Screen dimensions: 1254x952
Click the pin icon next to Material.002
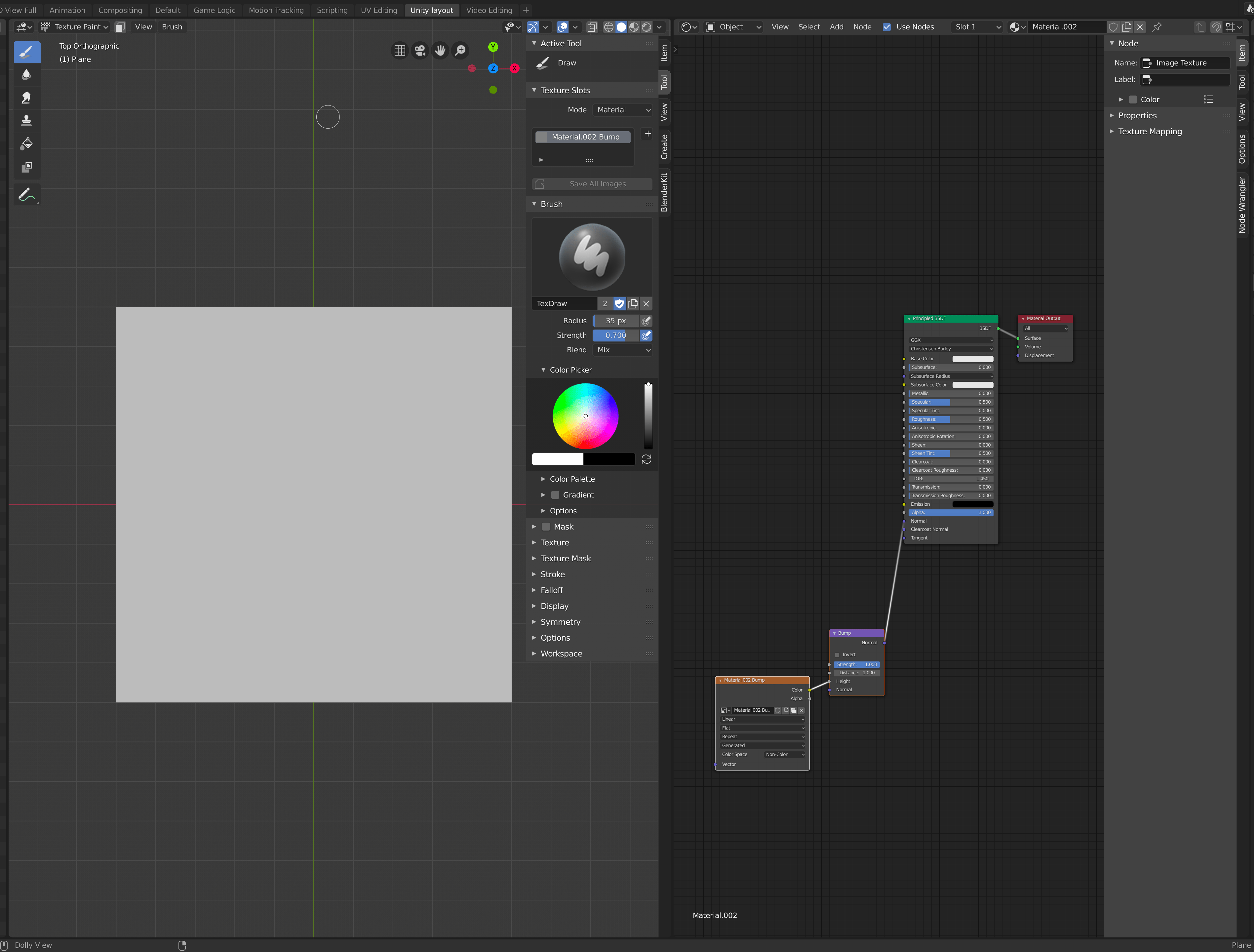1156,27
